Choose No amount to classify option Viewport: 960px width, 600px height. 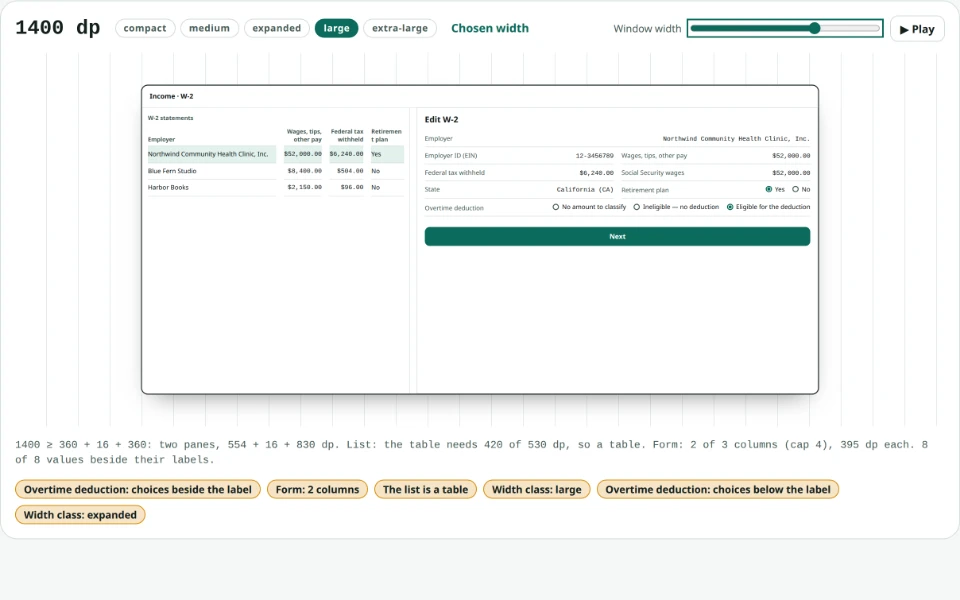point(589,207)
